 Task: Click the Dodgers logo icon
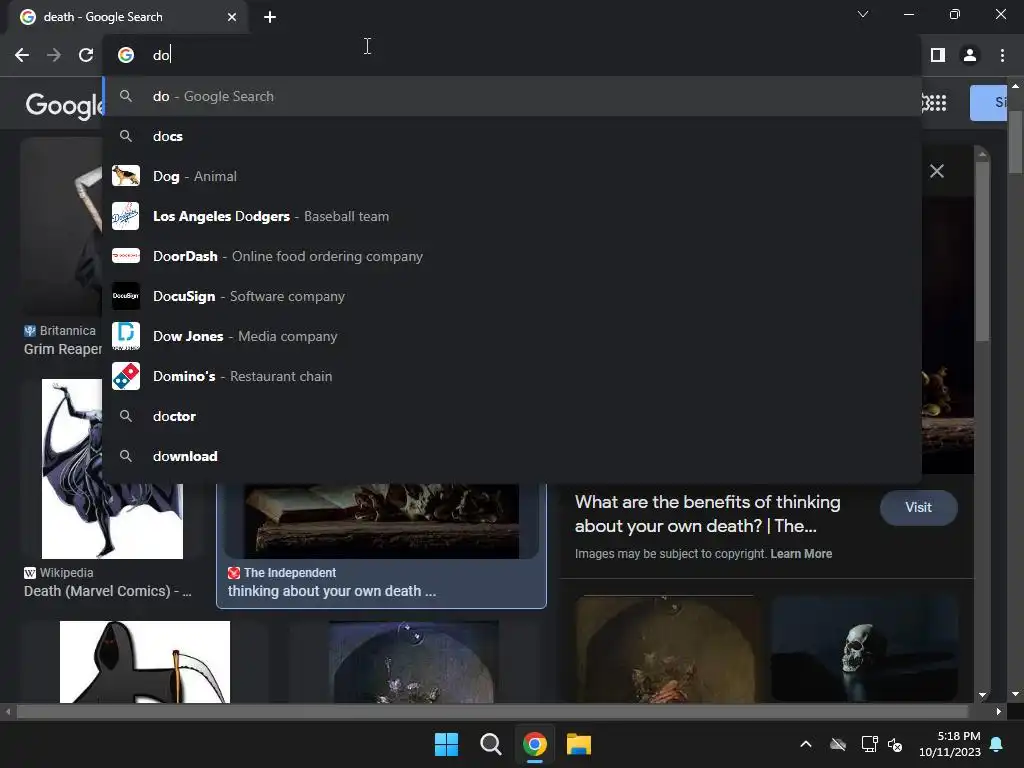[x=125, y=216]
